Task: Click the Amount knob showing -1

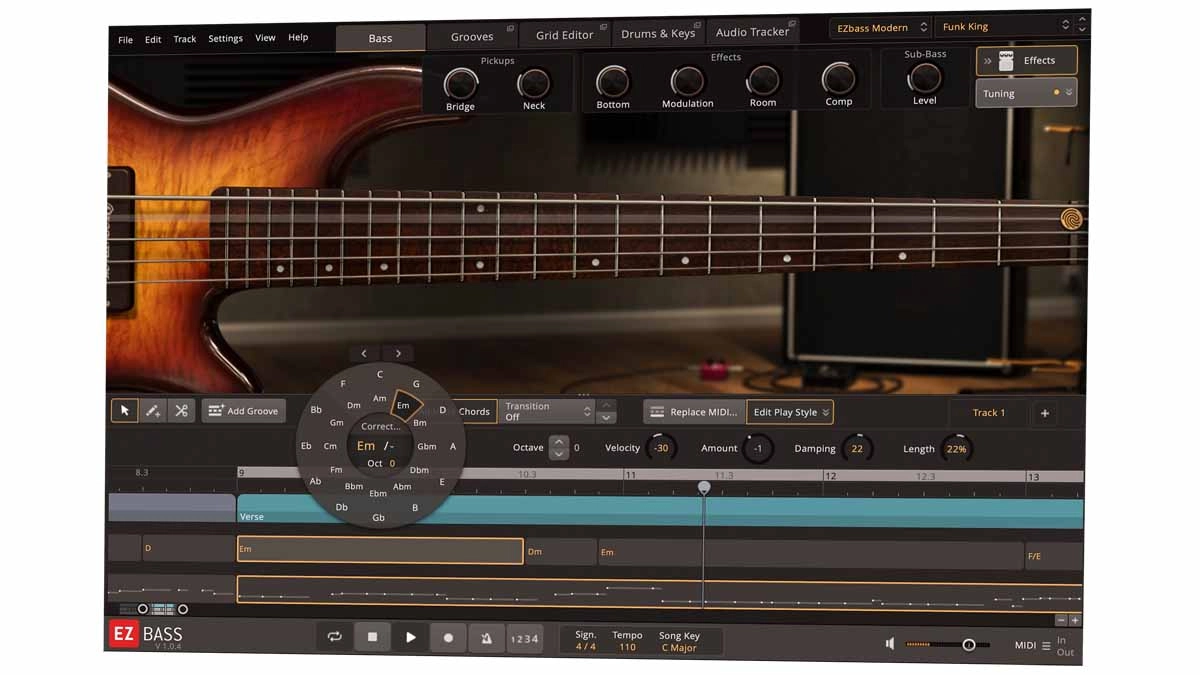Action: point(758,448)
